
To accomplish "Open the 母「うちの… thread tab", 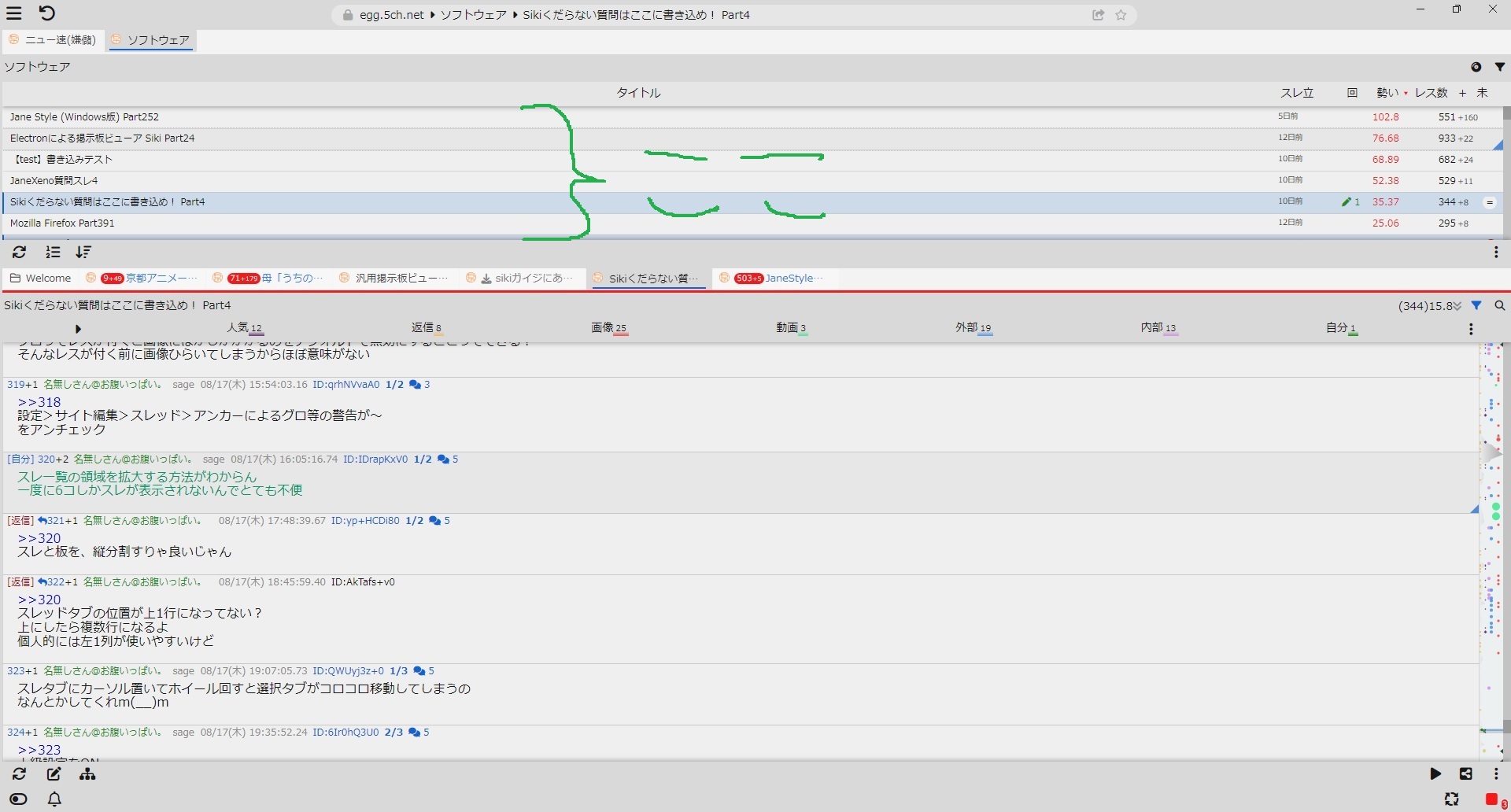I will coord(268,279).
